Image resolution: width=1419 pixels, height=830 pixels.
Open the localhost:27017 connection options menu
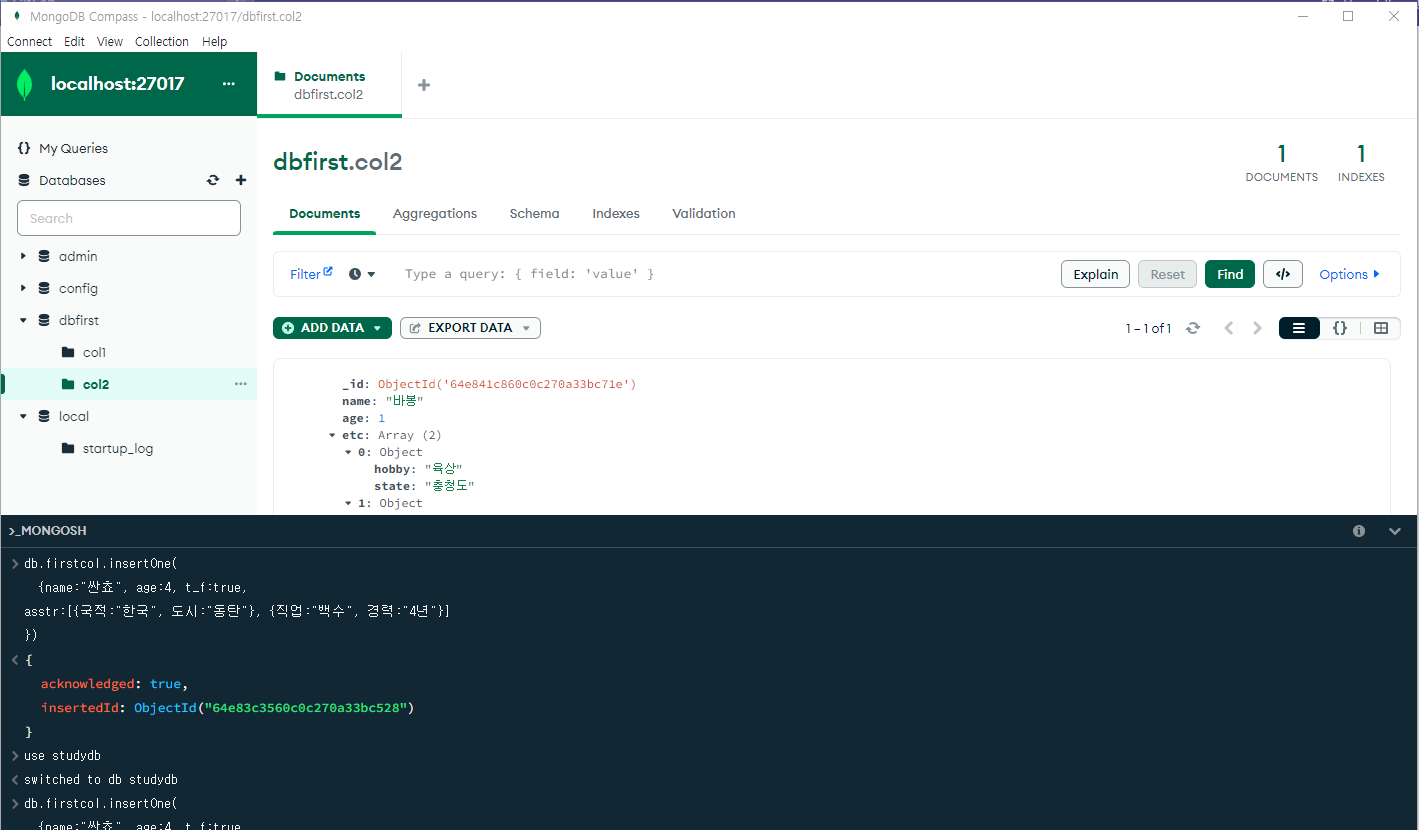pyautogui.click(x=228, y=84)
